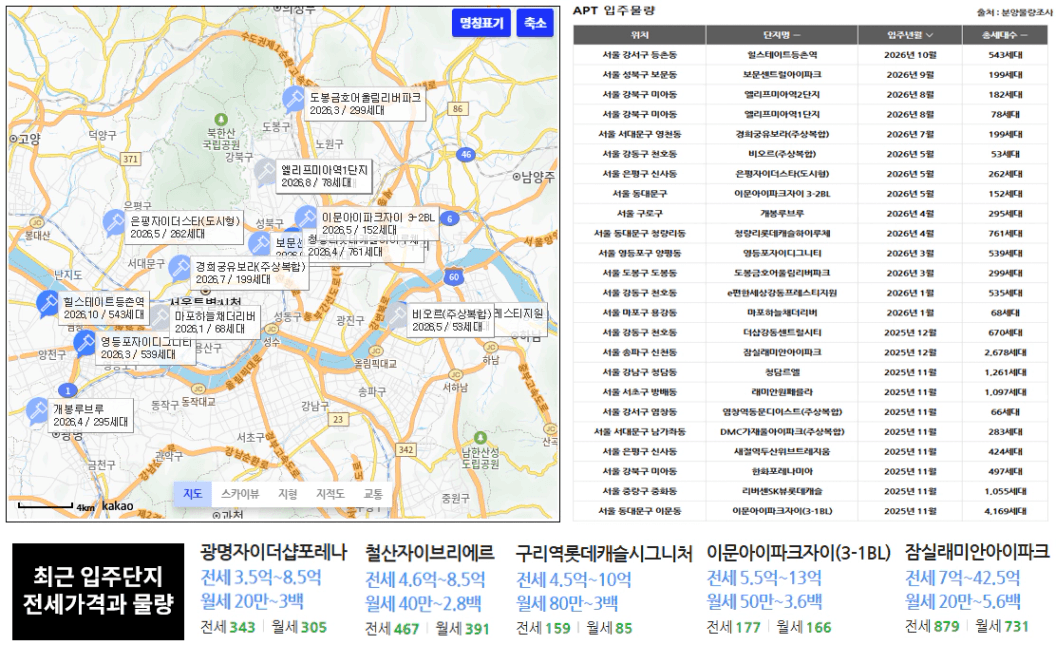Turn on the 지적도 cadastral overlay
Screen dimensions: 1056x645
coord(331,494)
